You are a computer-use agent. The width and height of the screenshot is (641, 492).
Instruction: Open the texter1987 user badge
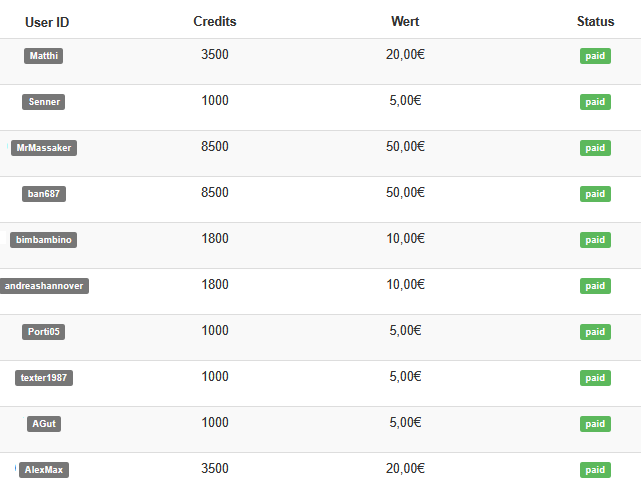click(44, 378)
